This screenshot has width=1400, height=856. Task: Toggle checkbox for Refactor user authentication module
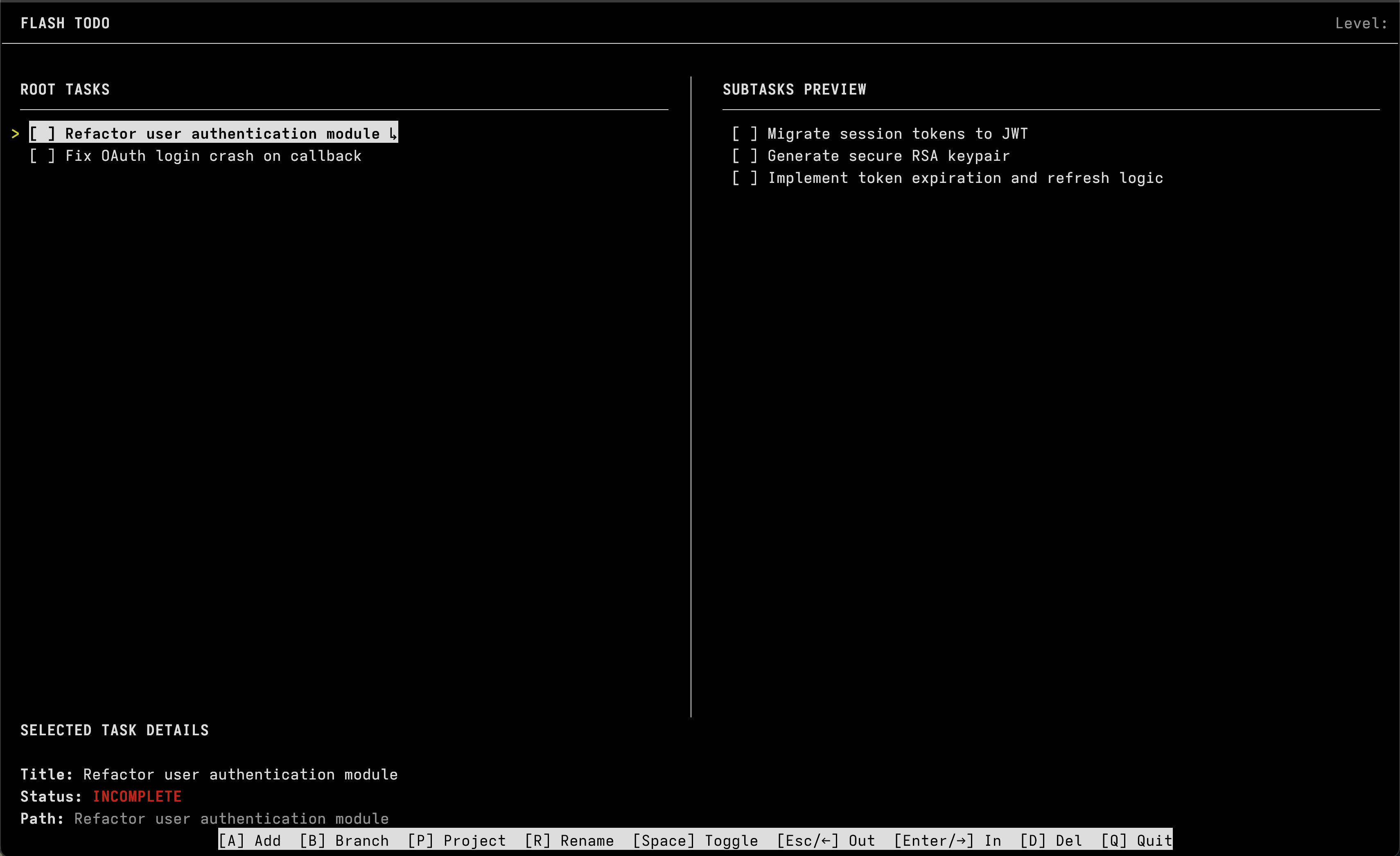coord(43,133)
